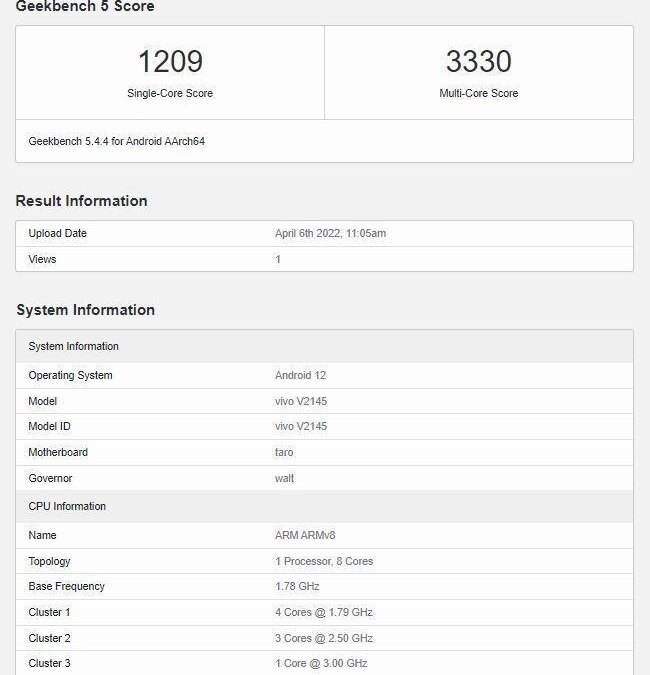
Task: Click the Governor value walt
Action: coord(284,478)
